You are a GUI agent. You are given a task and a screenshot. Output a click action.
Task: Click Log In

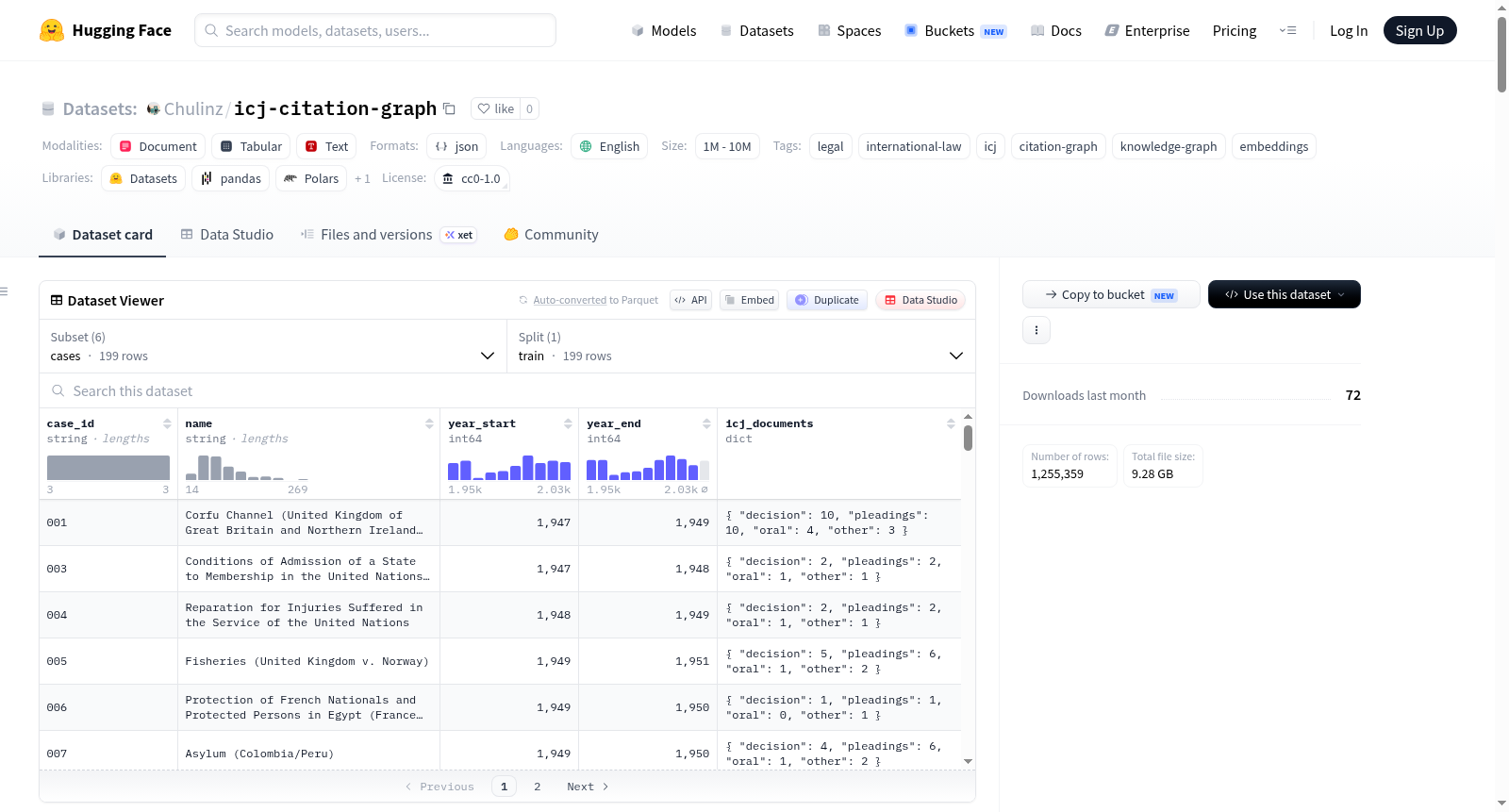click(x=1349, y=30)
